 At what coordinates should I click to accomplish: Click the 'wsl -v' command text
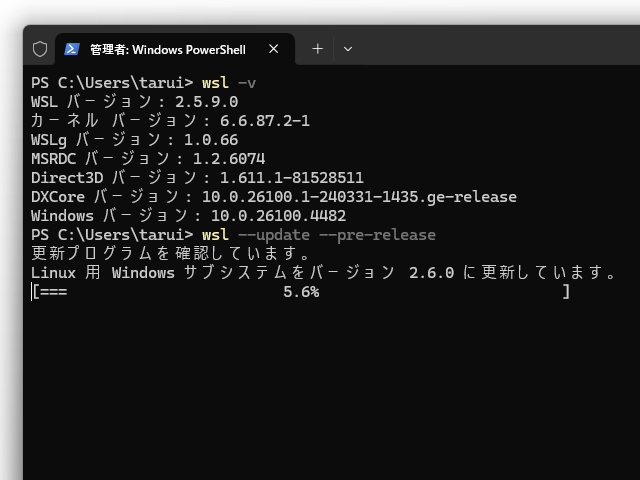click(x=229, y=83)
